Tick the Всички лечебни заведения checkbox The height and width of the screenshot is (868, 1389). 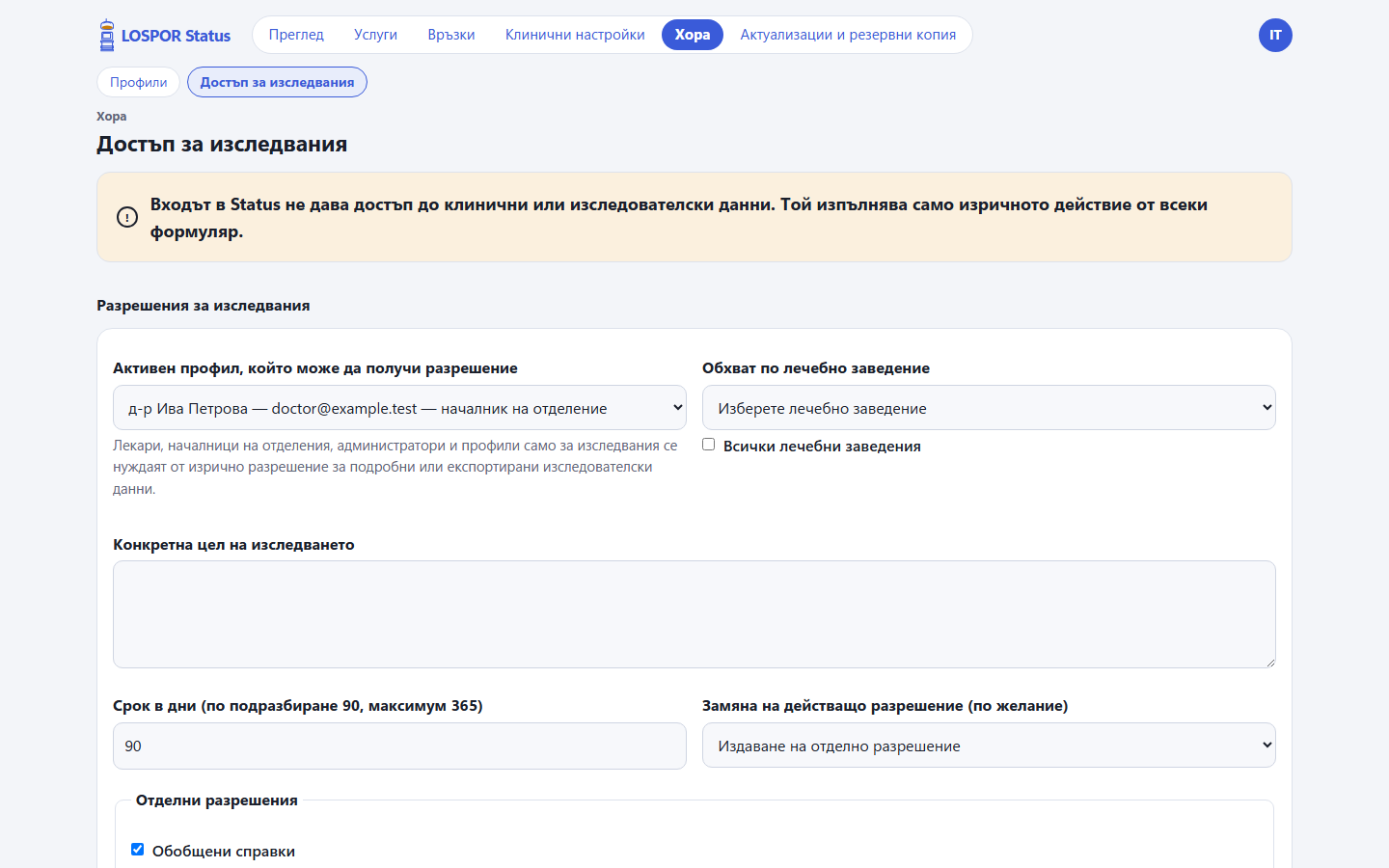[x=709, y=445]
